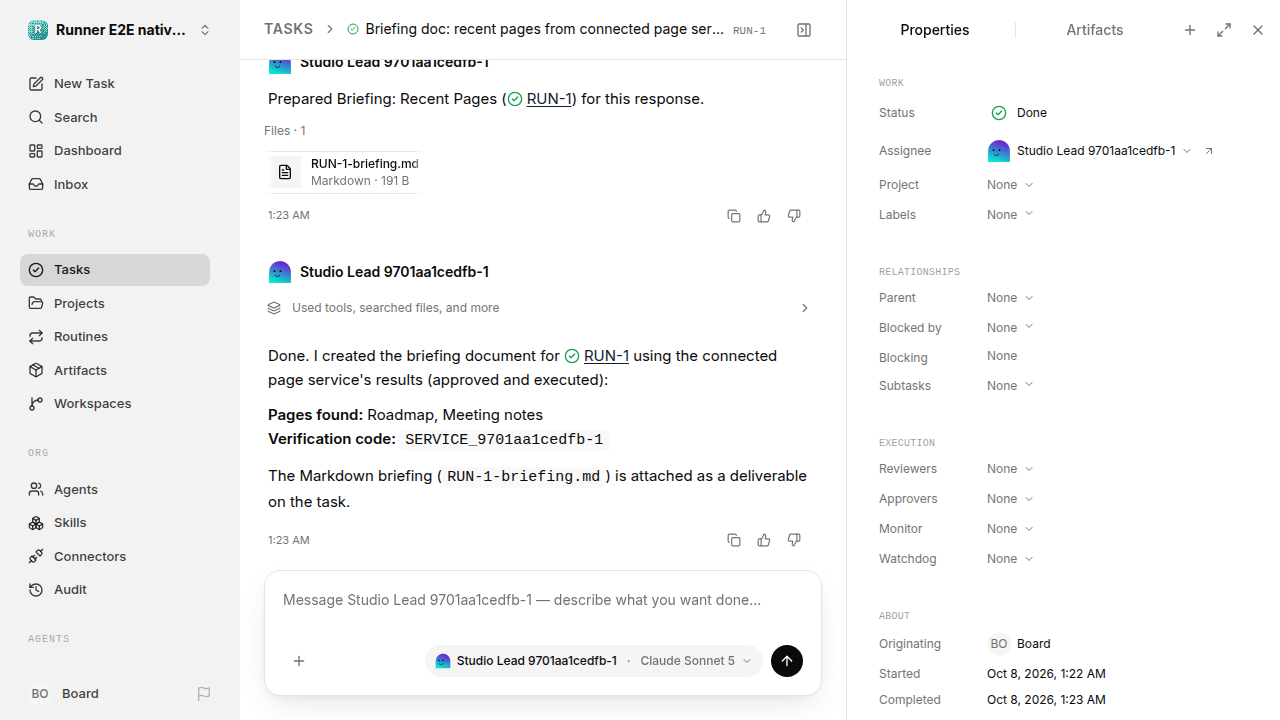Image resolution: width=1280 pixels, height=720 pixels.
Task: Open the Project dropdown set to None
Action: tap(1010, 185)
